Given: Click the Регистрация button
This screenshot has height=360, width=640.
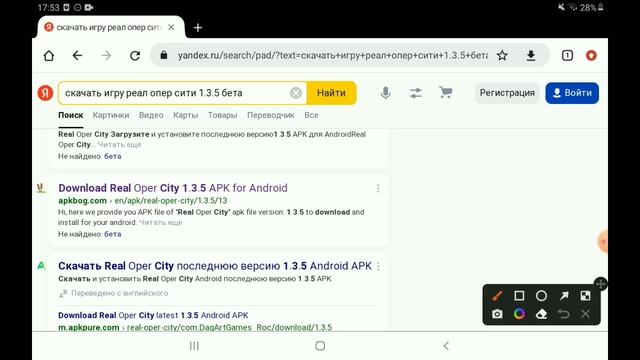Looking at the screenshot, I should click(x=507, y=93).
